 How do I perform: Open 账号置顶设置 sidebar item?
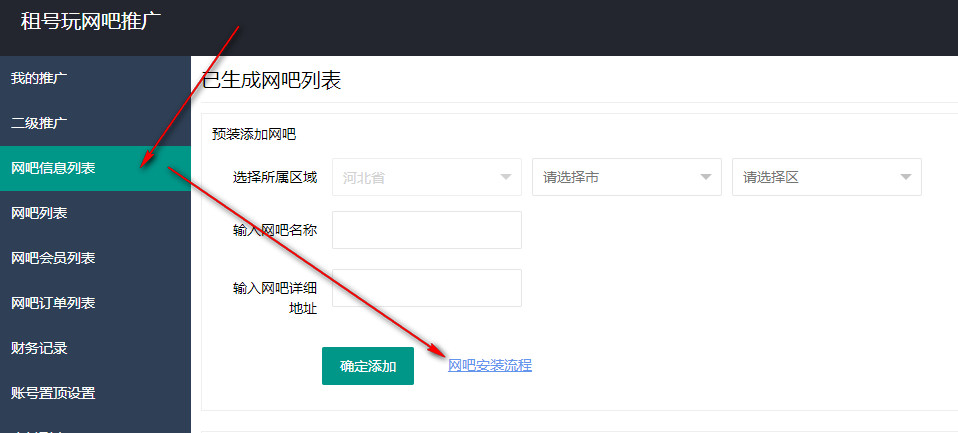95,393
